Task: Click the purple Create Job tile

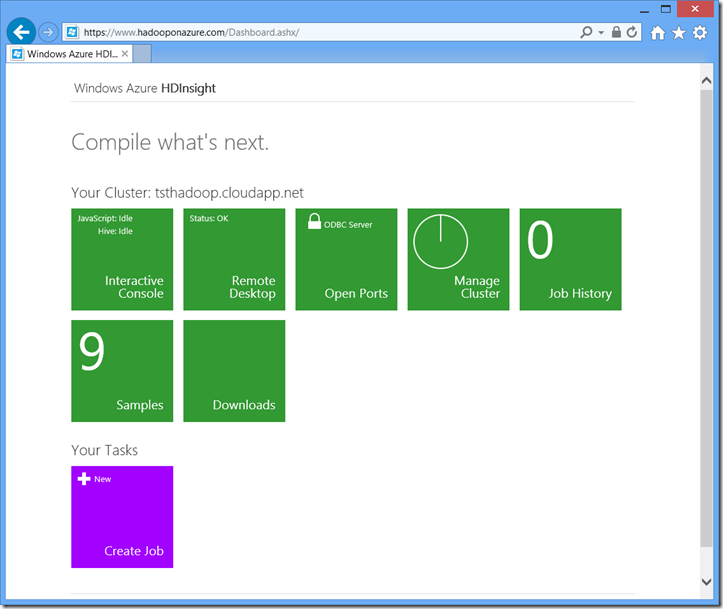Action: pos(122,517)
